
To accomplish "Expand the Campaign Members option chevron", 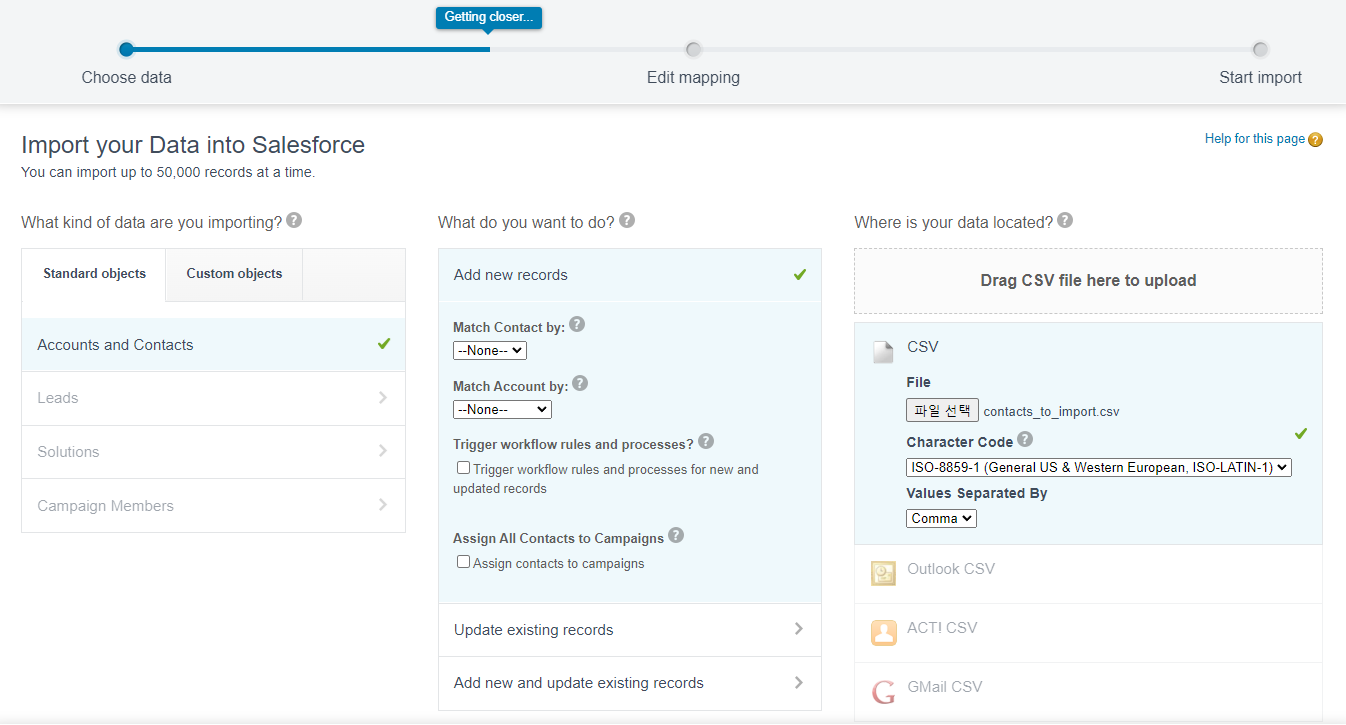I will [383, 505].
